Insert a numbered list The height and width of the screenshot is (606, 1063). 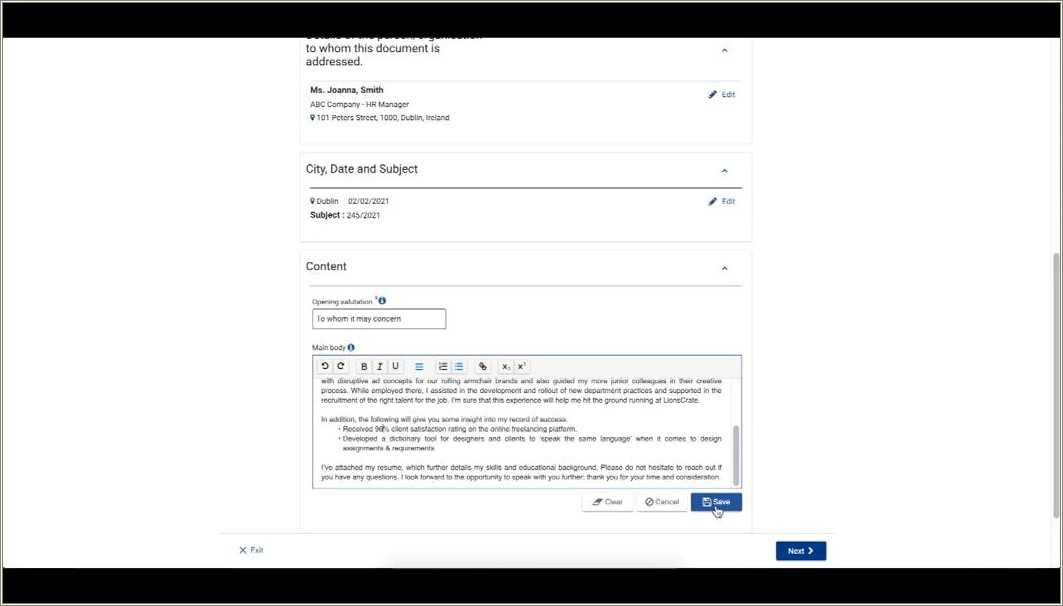coord(443,367)
